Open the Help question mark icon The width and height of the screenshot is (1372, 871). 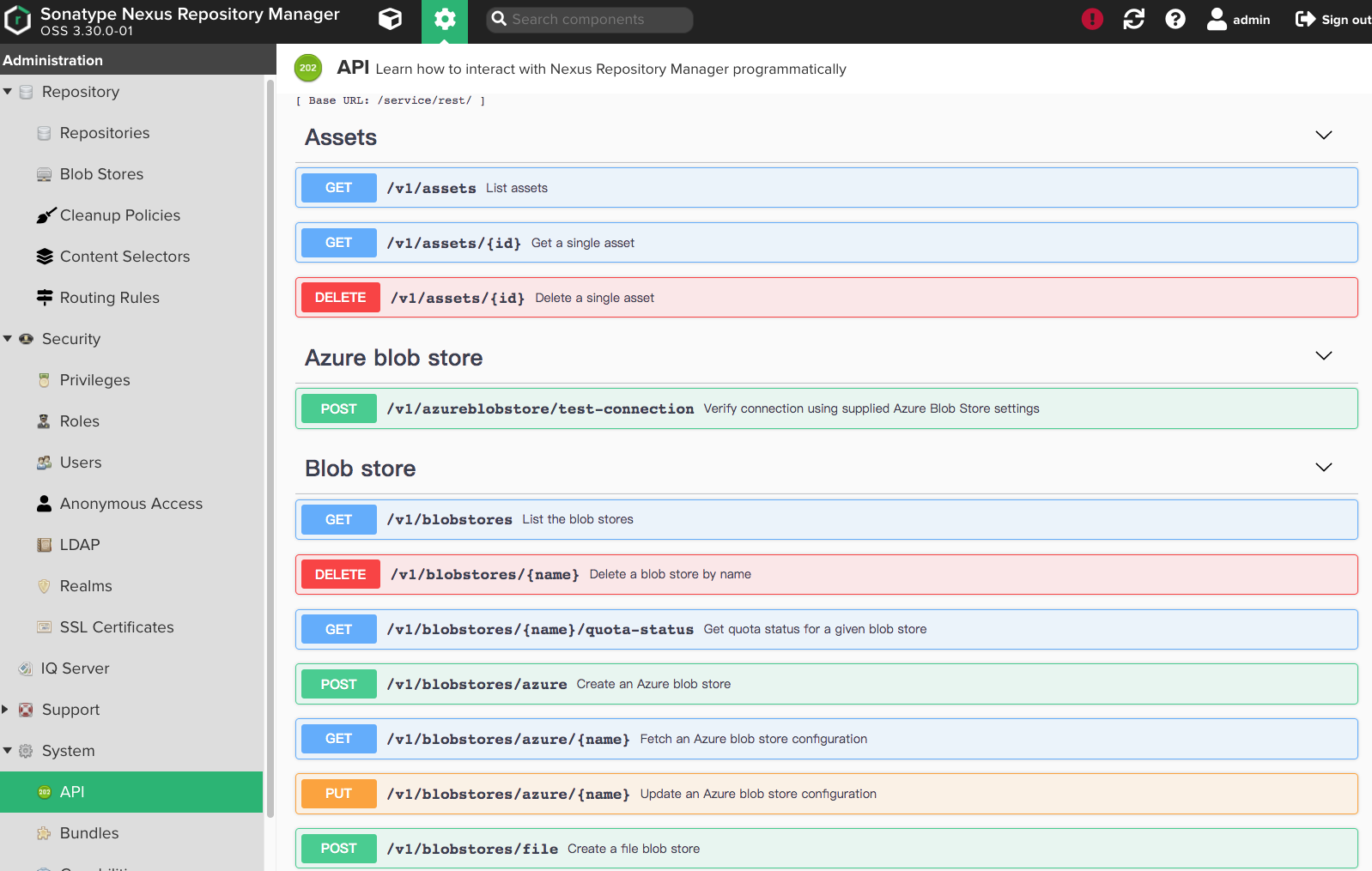point(1175,19)
